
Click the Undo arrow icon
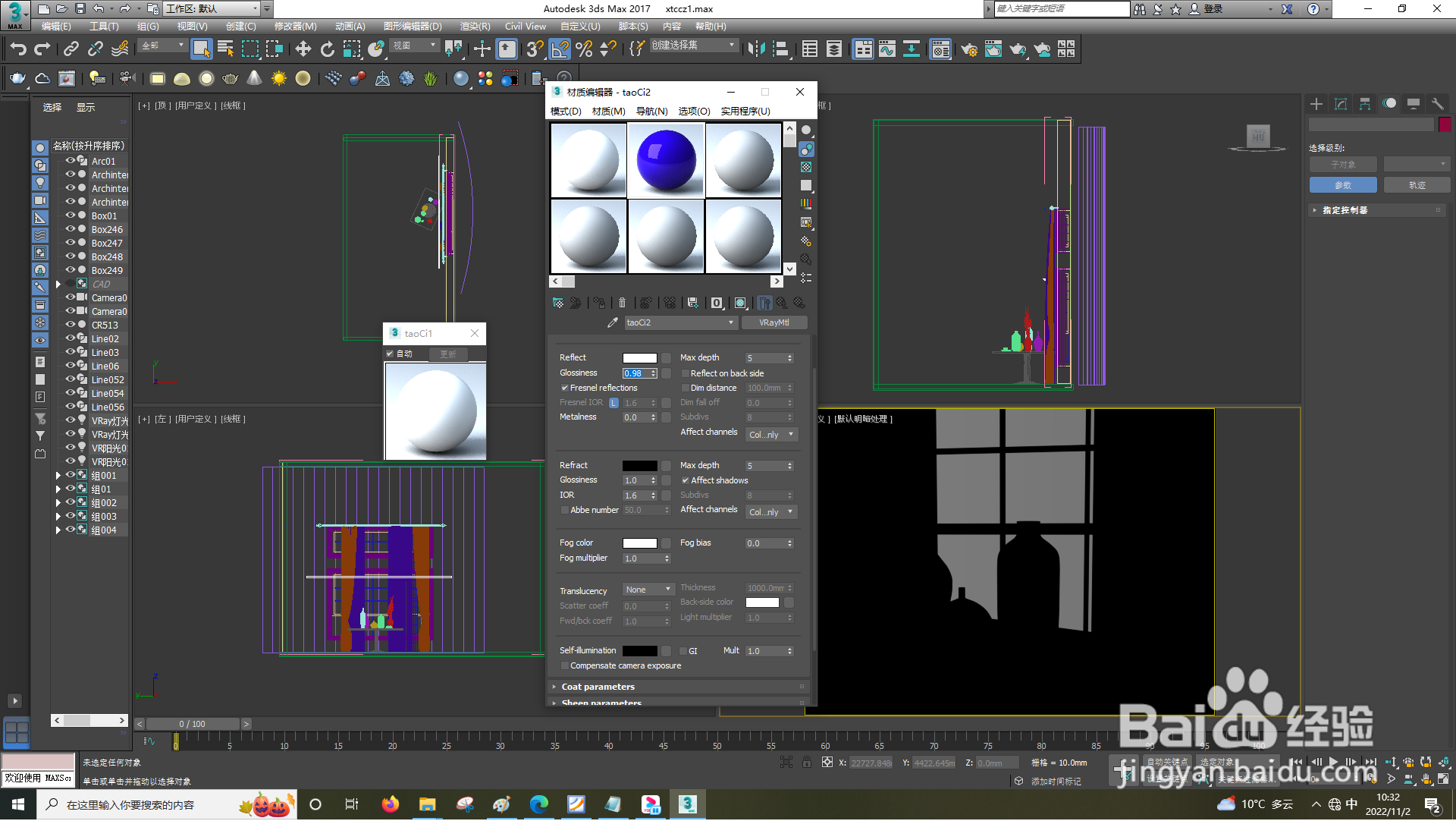pyautogui.click(x=17, y=50)
